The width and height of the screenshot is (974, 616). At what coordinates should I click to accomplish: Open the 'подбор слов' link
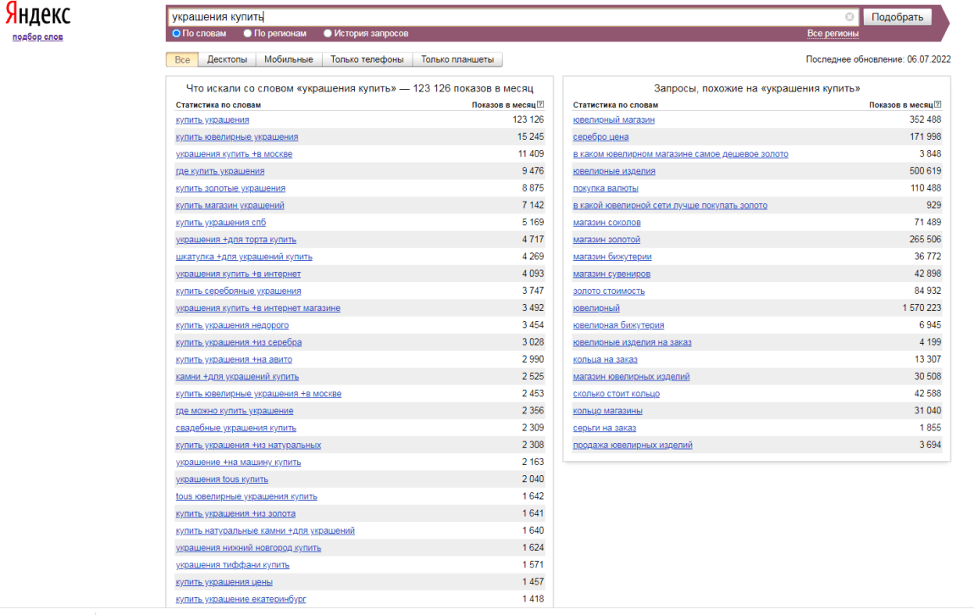pyautogui.click(x=37, y=37)
